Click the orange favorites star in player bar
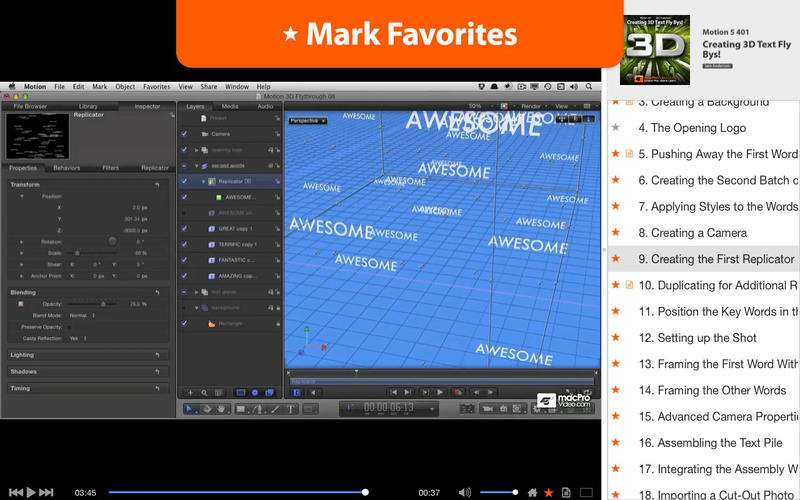800x500 pixels. pyautogui.click(x=548, y=492)
